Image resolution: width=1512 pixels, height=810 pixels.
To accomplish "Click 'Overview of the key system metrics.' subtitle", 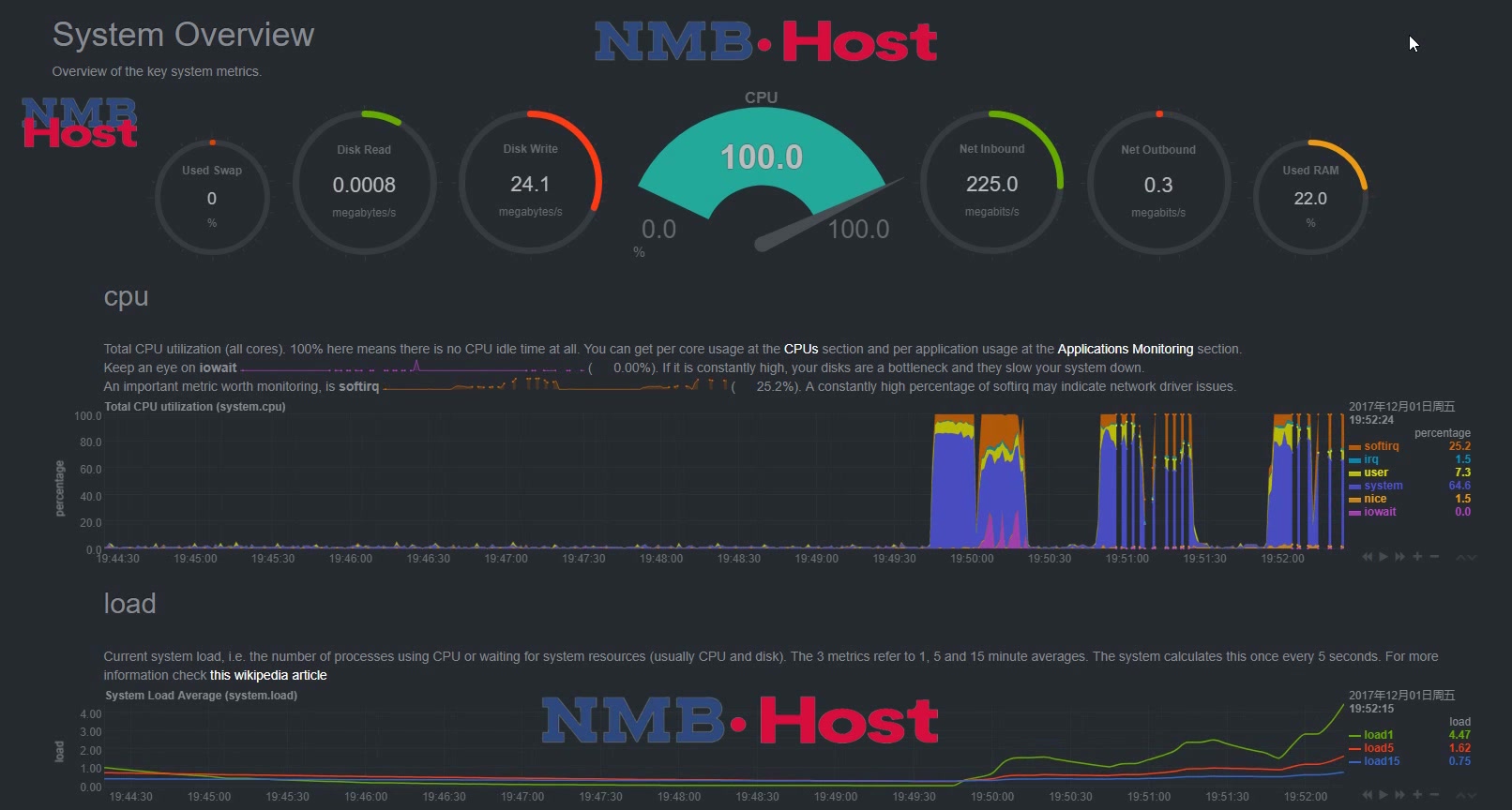I will click(x=157, y=71).
